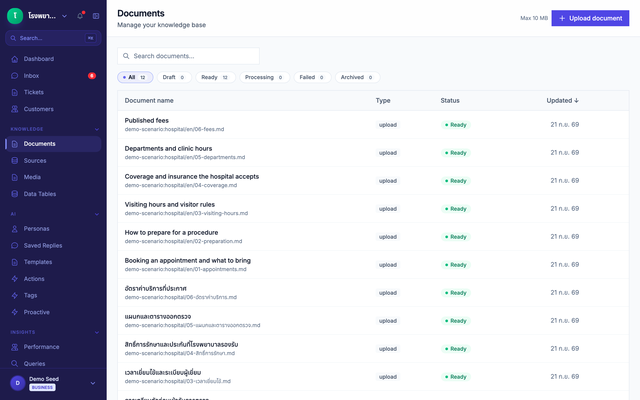Open Dashboard in the sidebar
640x400 pixels.
(x=53, y=59)
